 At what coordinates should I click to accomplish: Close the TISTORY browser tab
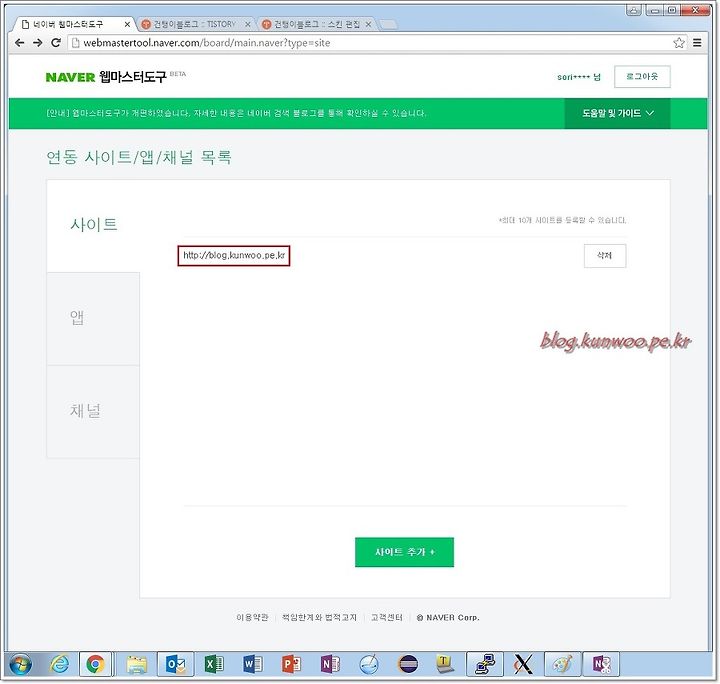248,24
